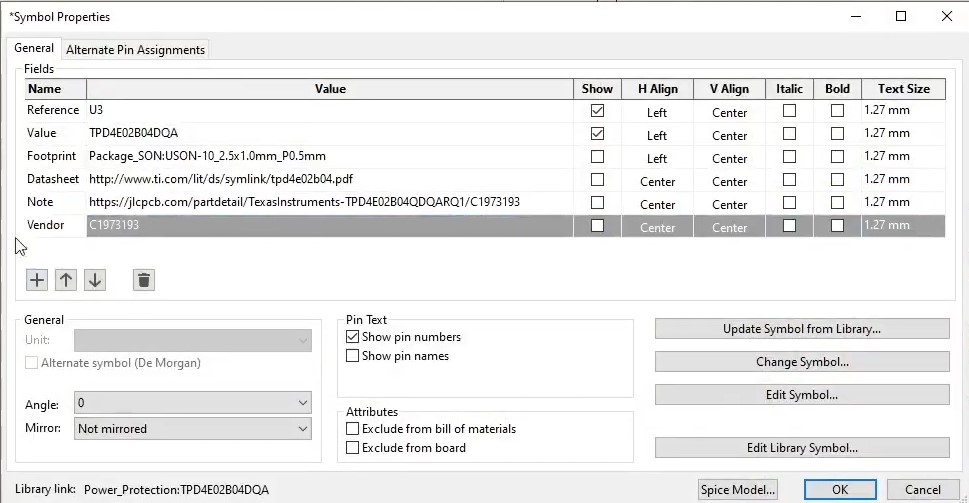Click Change Symbol button
This screenshot has width=969, height=503.
(x=802, y=361)
